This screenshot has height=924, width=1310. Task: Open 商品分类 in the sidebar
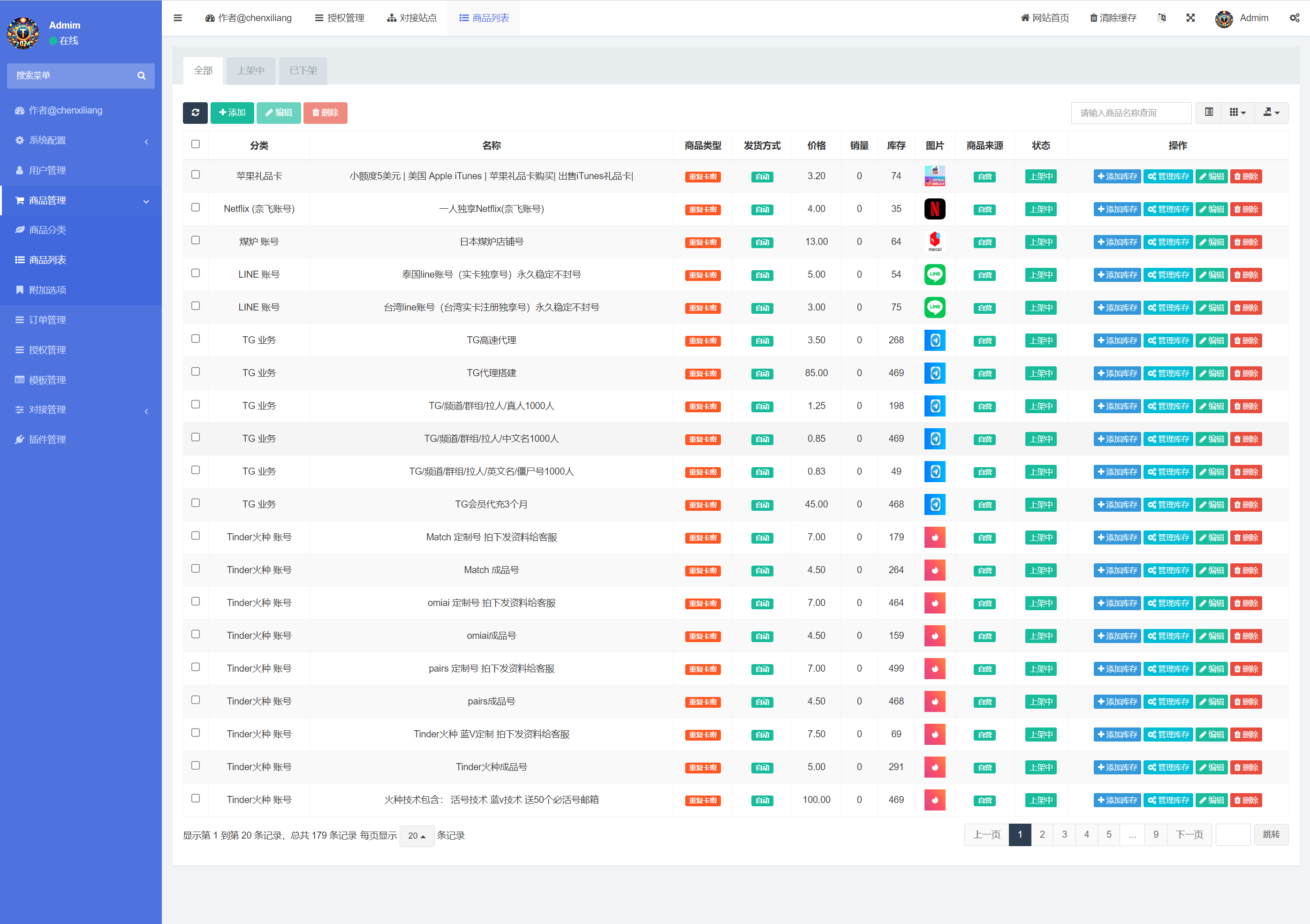pos(81,230)
